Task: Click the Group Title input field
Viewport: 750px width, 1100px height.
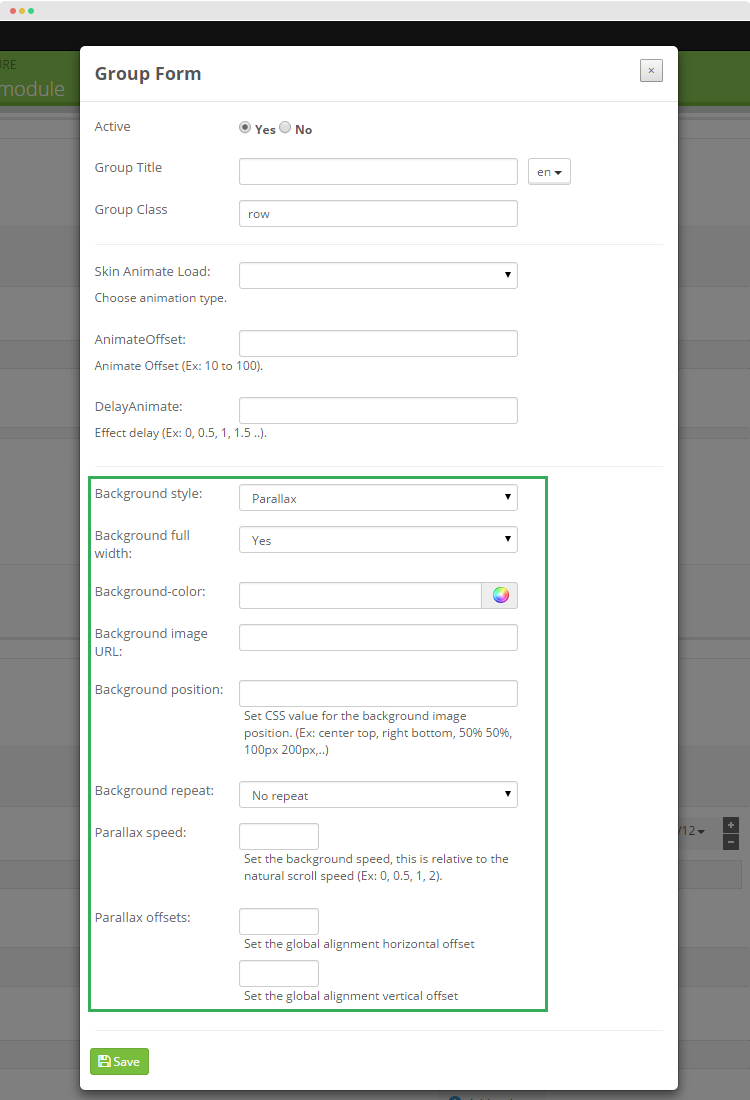Action: pyautogui.click(x=378, y=171)
